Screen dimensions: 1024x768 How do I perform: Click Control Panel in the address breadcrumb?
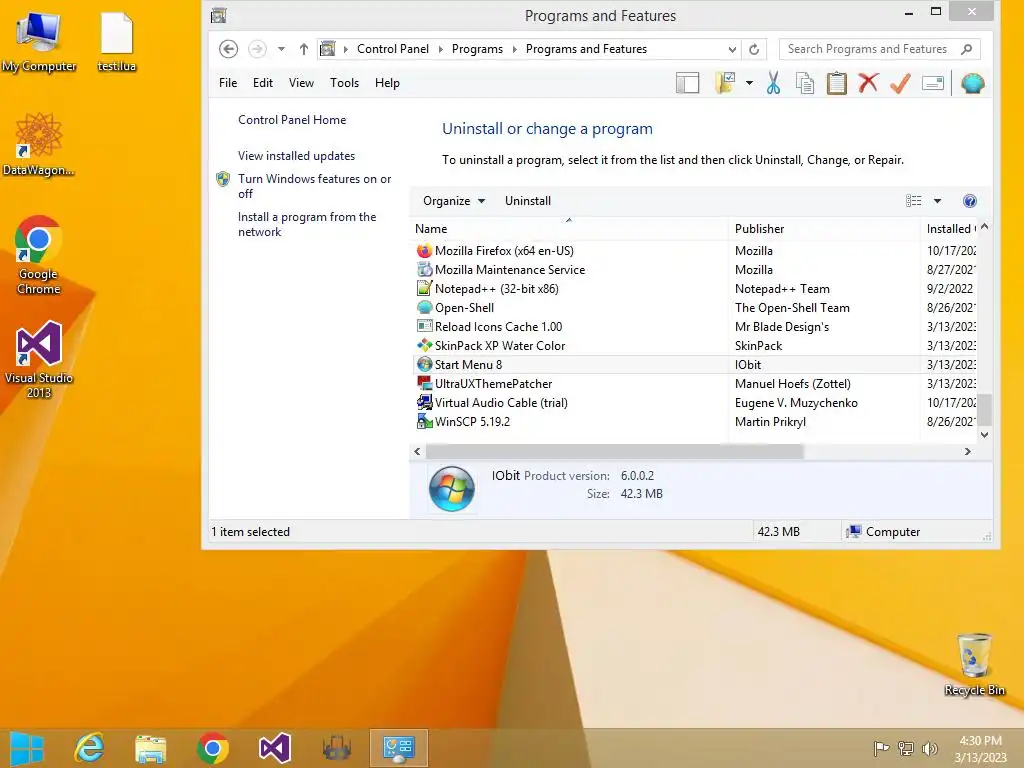pos(392,49)
